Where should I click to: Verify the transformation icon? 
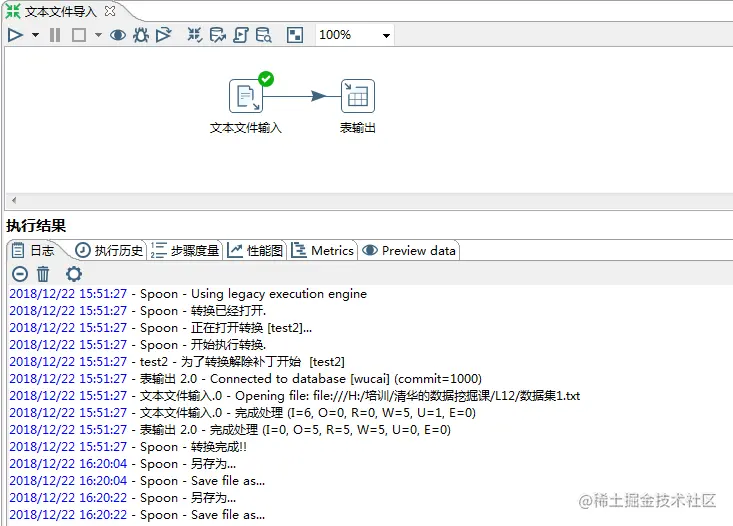point(194,35)
